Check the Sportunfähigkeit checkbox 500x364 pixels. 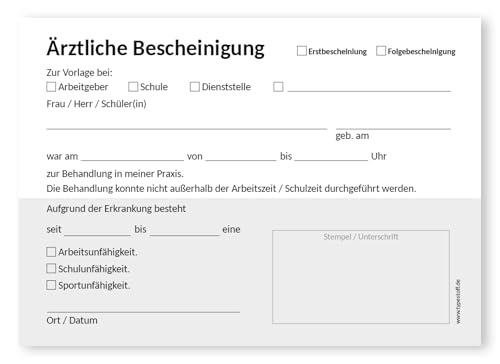(x=51, y=285)
